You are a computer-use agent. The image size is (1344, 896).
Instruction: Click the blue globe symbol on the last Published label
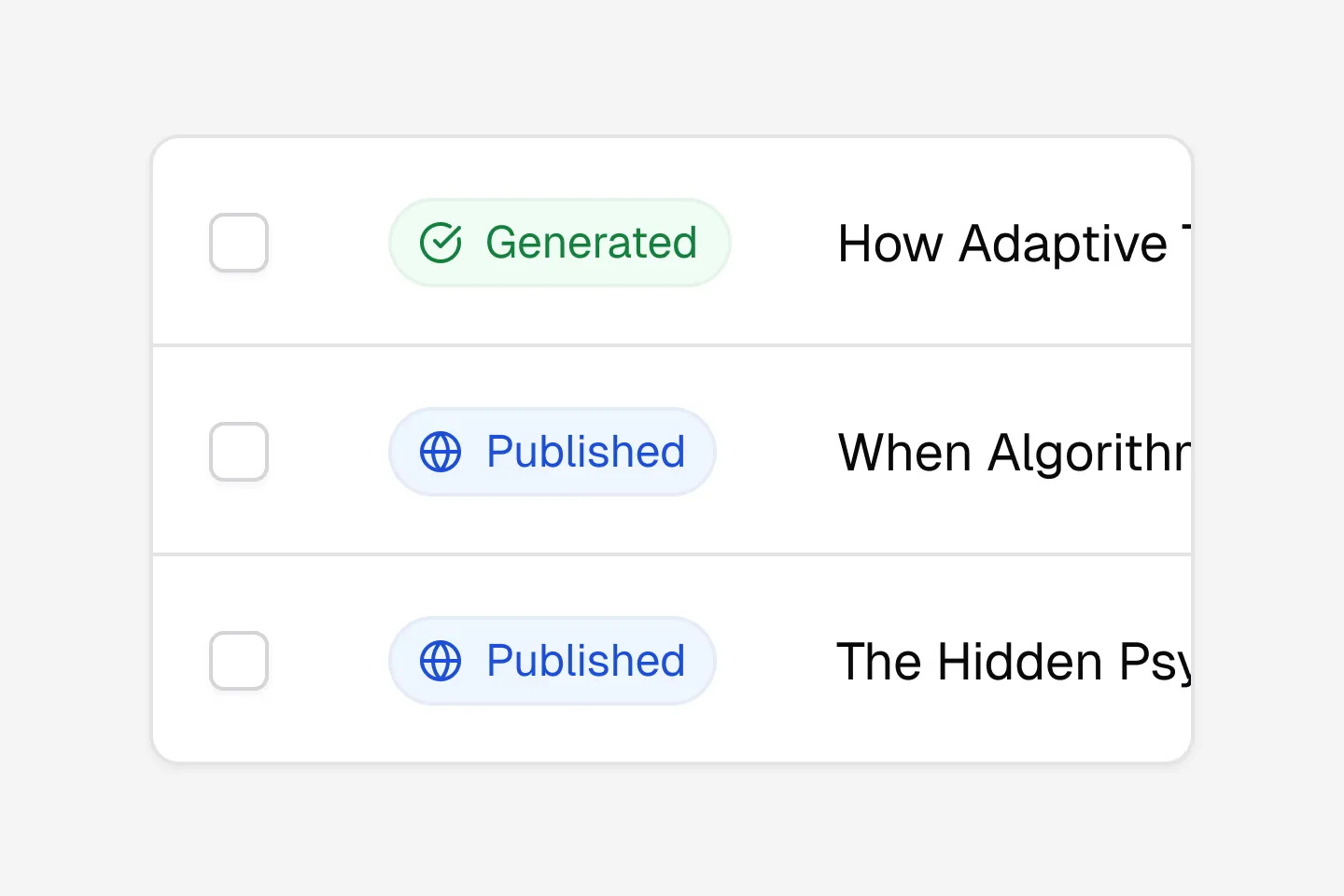point(440,661)
